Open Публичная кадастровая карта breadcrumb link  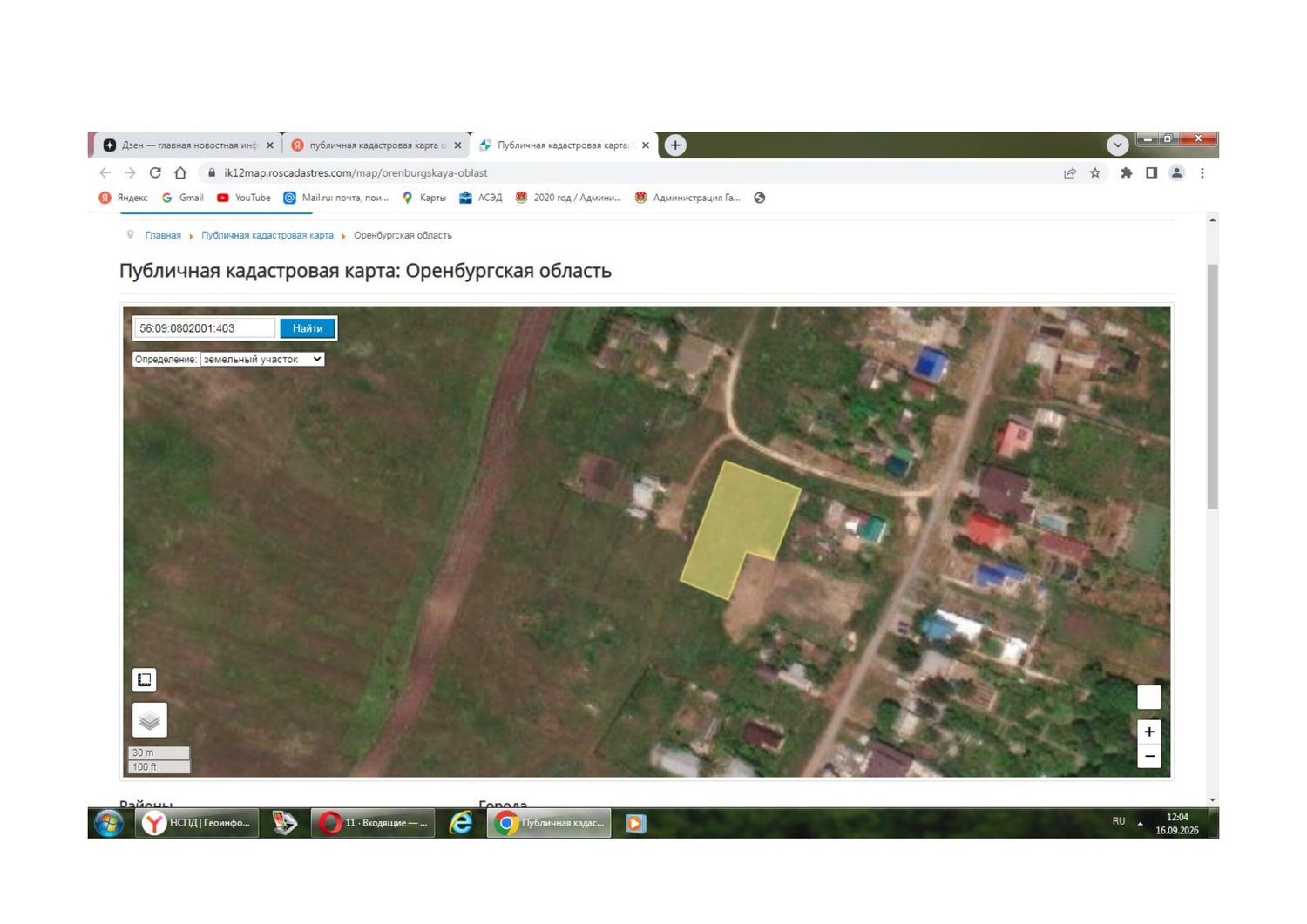(267, 235)
